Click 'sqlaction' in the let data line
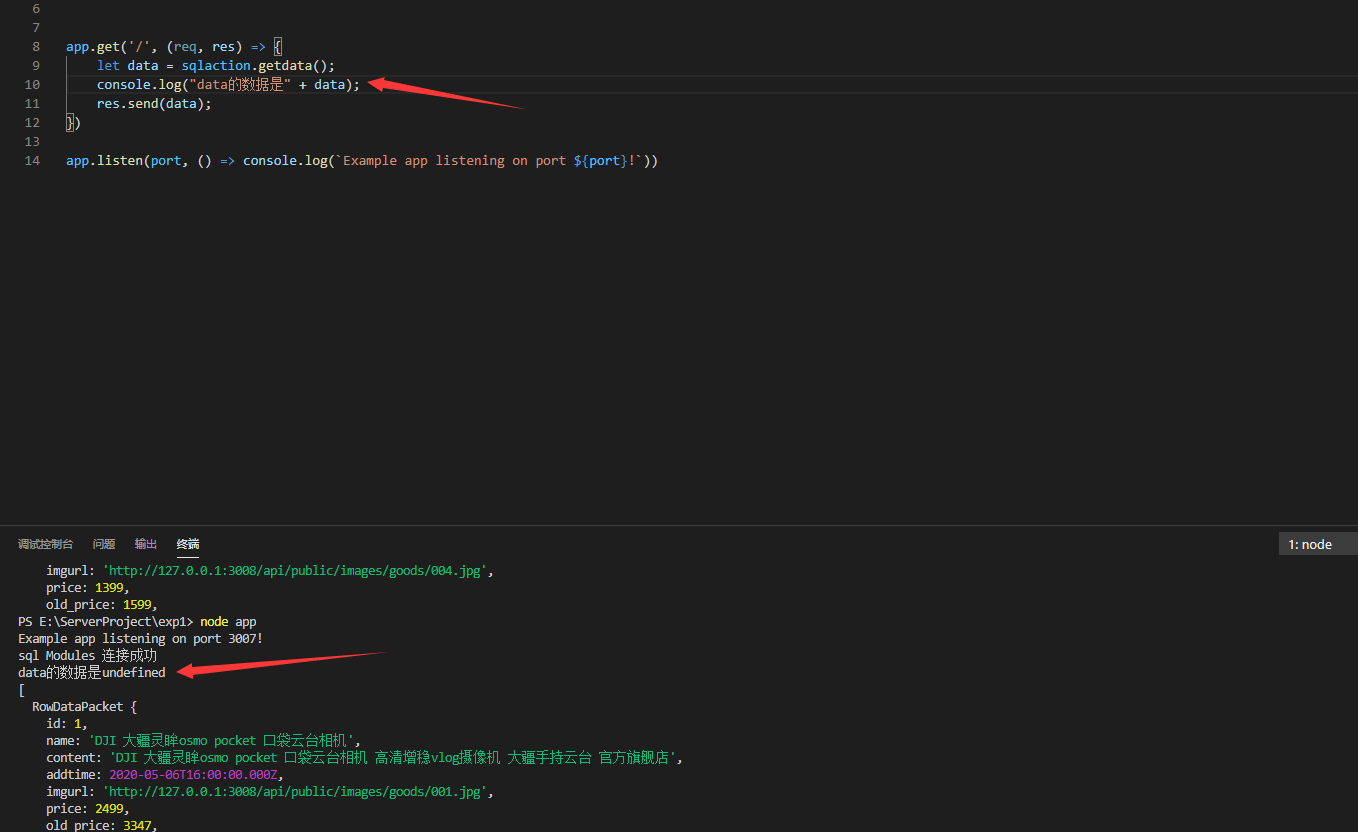Viewport: 1358px width, 832px height. pyautogui.click(x=215, y=66)
